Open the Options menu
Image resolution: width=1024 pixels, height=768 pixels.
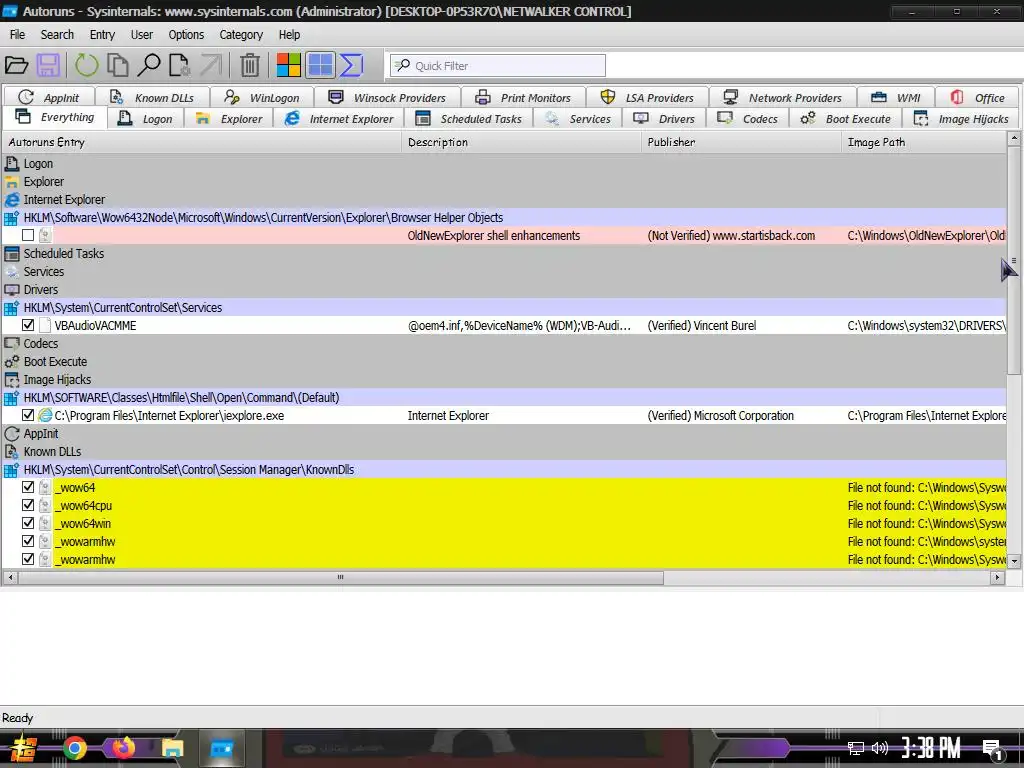point(186,35)
